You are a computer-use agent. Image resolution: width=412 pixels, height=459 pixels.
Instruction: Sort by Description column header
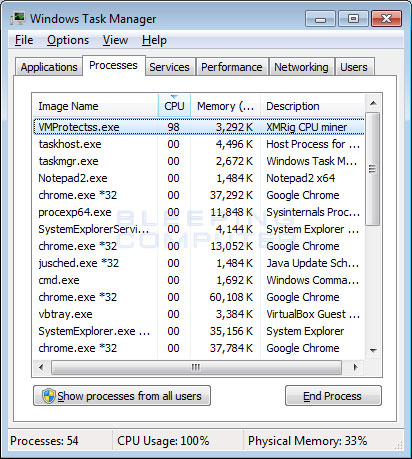click(312, 106)
